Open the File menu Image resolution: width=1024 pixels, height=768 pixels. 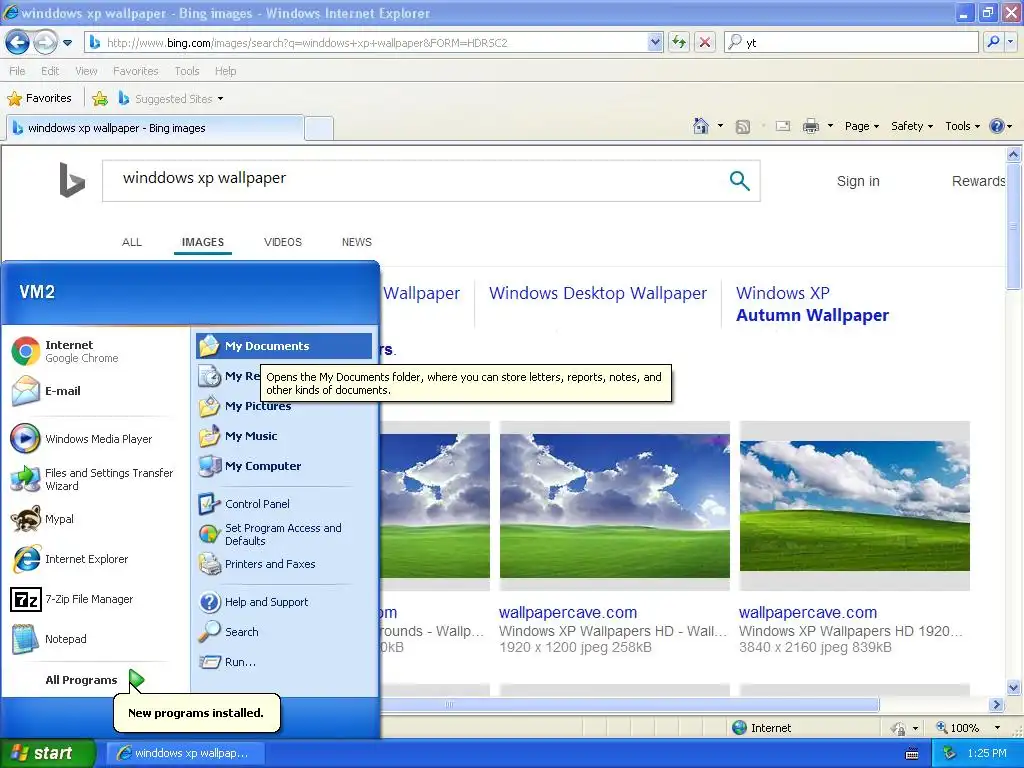[18, 71]
